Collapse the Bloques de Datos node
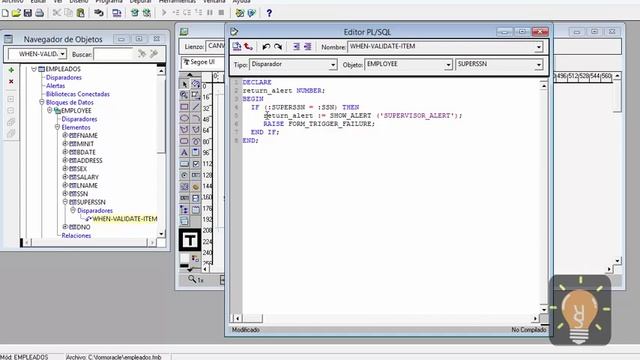This screenshot has width=640, height=360. tap(42, 102)
